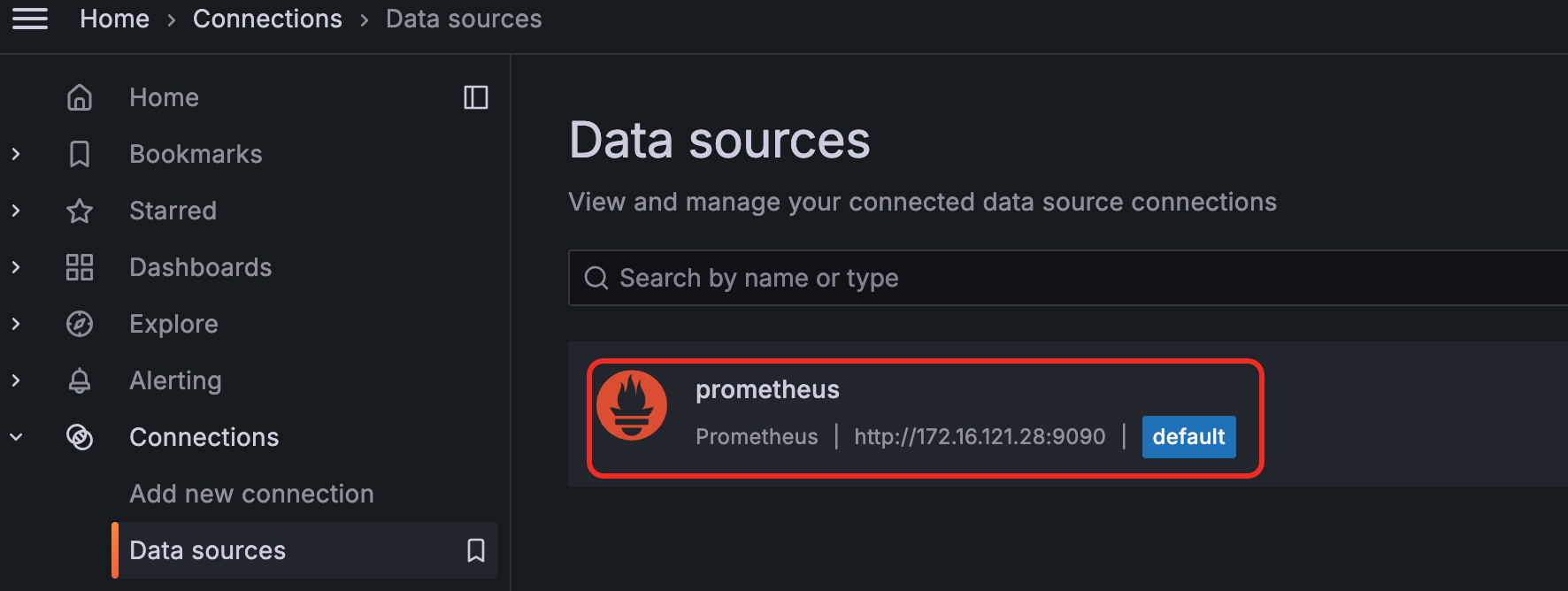Select Add new connection menu item
Image resolution: width=1568 pixels, height=591 pixels.
point(251,494)
